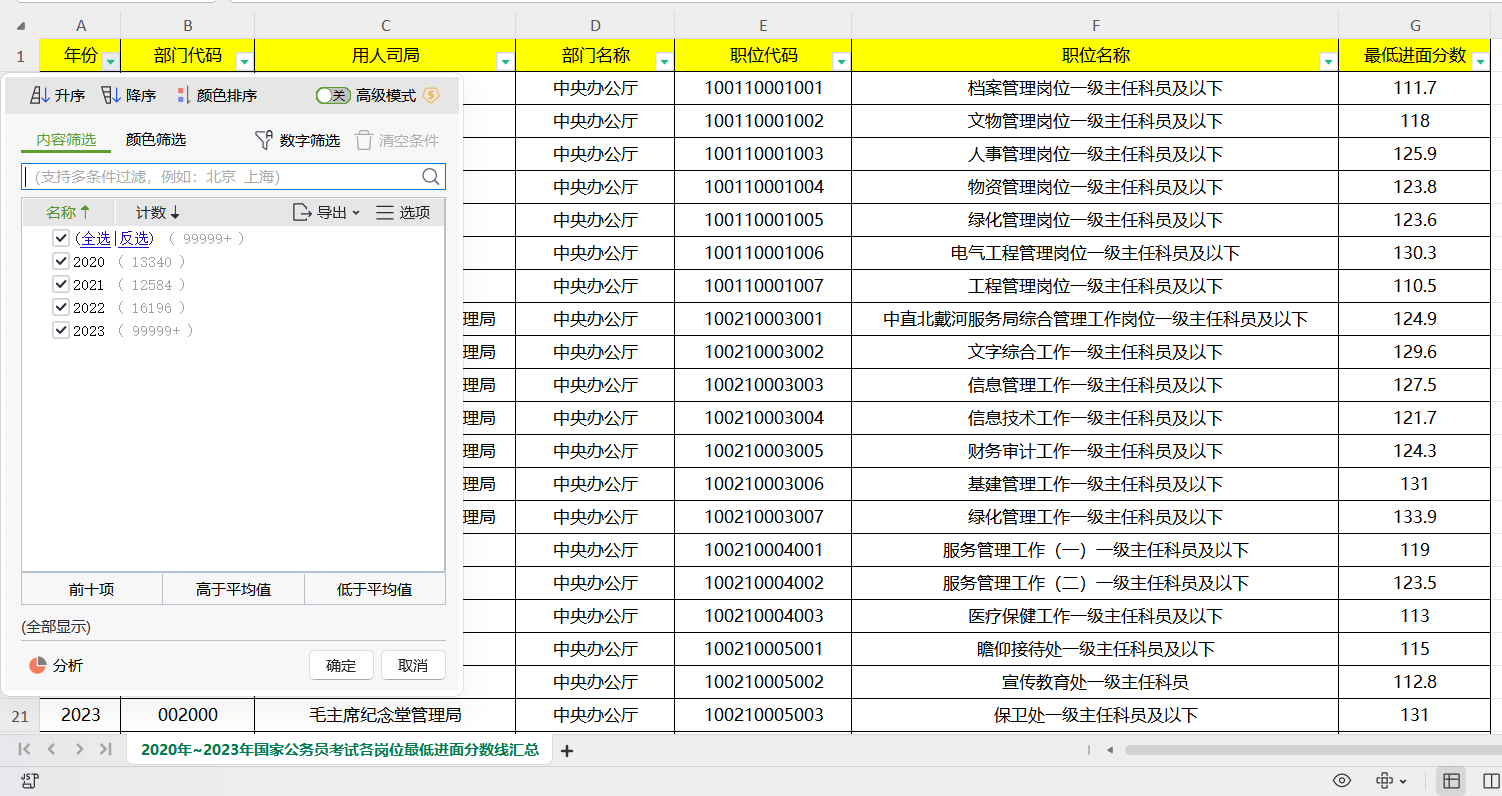Click the eye protection mode icon in status bar
Viewport: 1502px width, 796px height.
(1341, 780)
